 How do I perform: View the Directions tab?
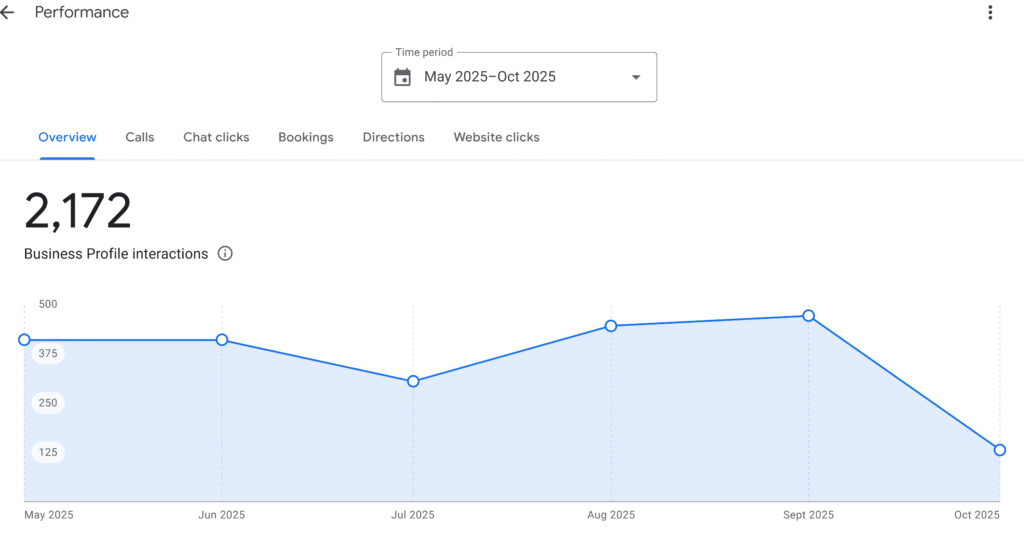pos(393,137)
